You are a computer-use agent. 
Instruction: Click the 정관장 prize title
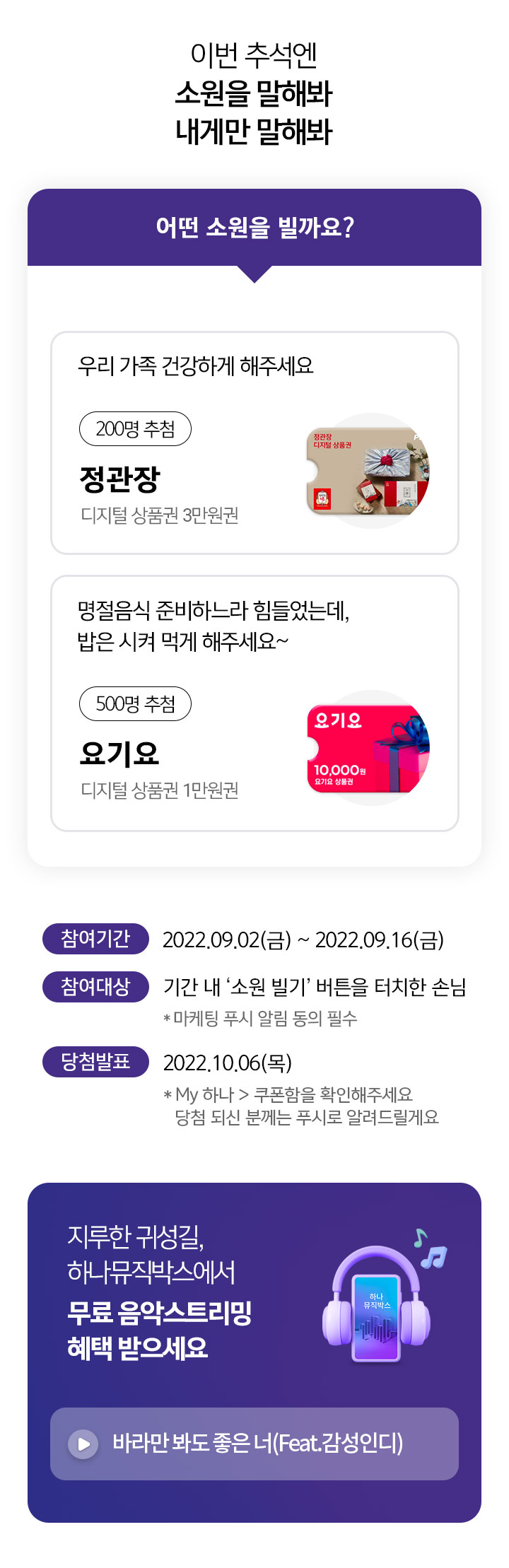(x=120, y=479)
